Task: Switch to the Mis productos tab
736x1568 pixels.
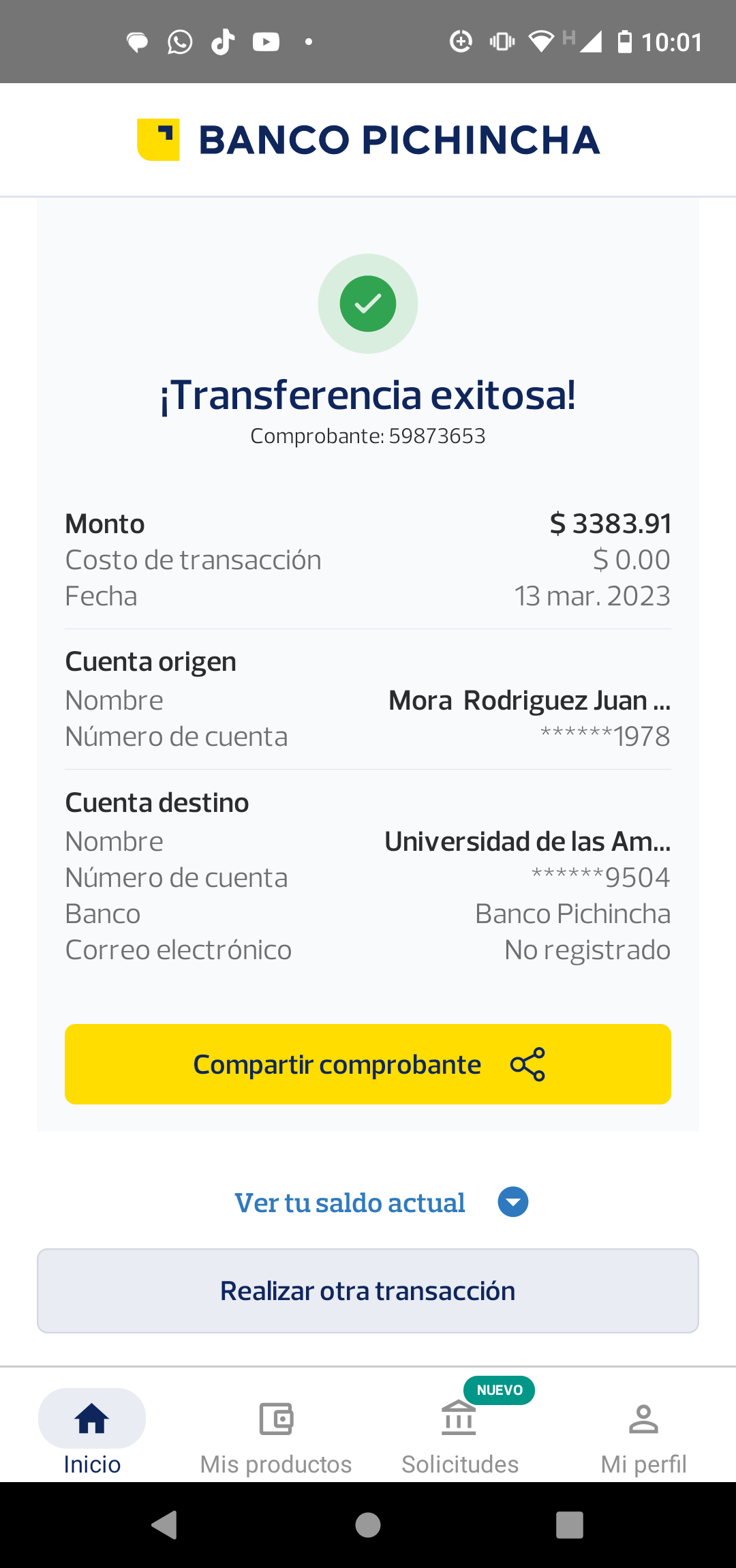Action: [276, 1464]
